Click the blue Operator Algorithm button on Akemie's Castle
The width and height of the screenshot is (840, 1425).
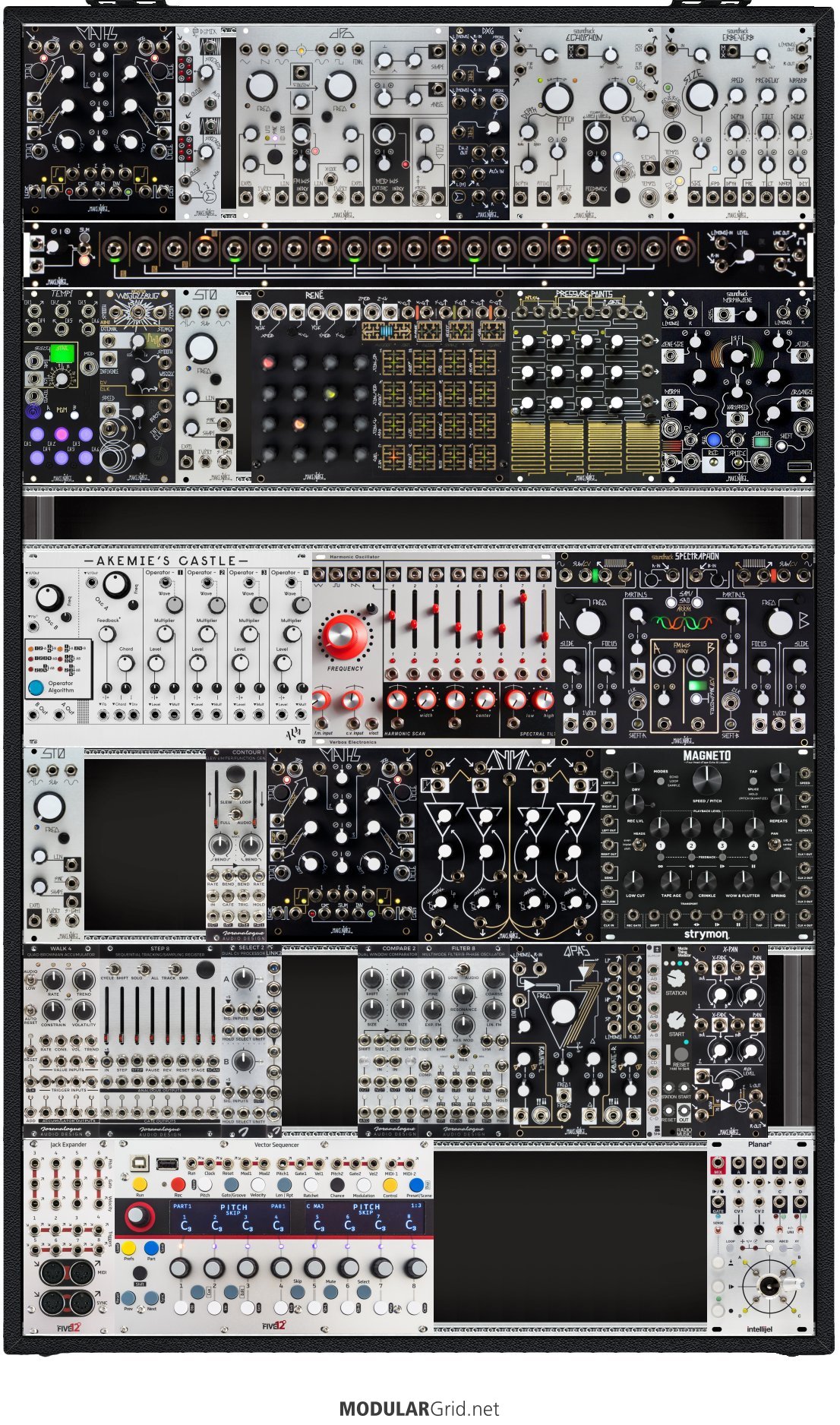[x=36, y=687]
